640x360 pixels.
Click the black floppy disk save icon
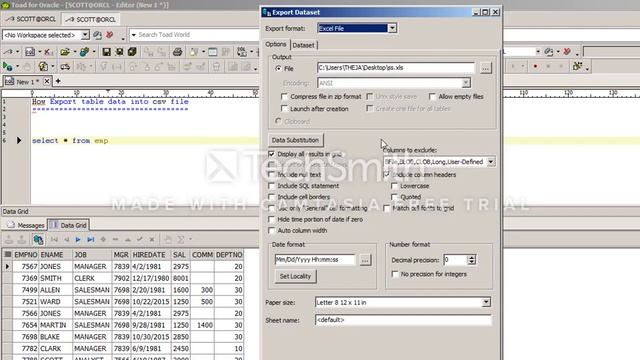pos(107,52)
